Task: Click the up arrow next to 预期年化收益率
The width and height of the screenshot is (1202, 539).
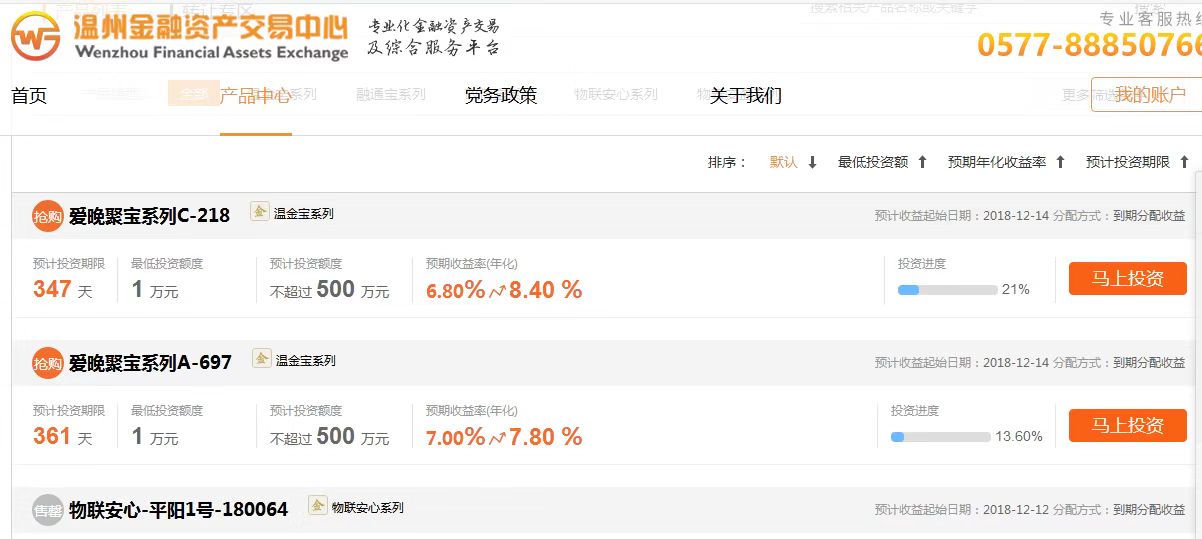Action: (x=1060, y=162)
